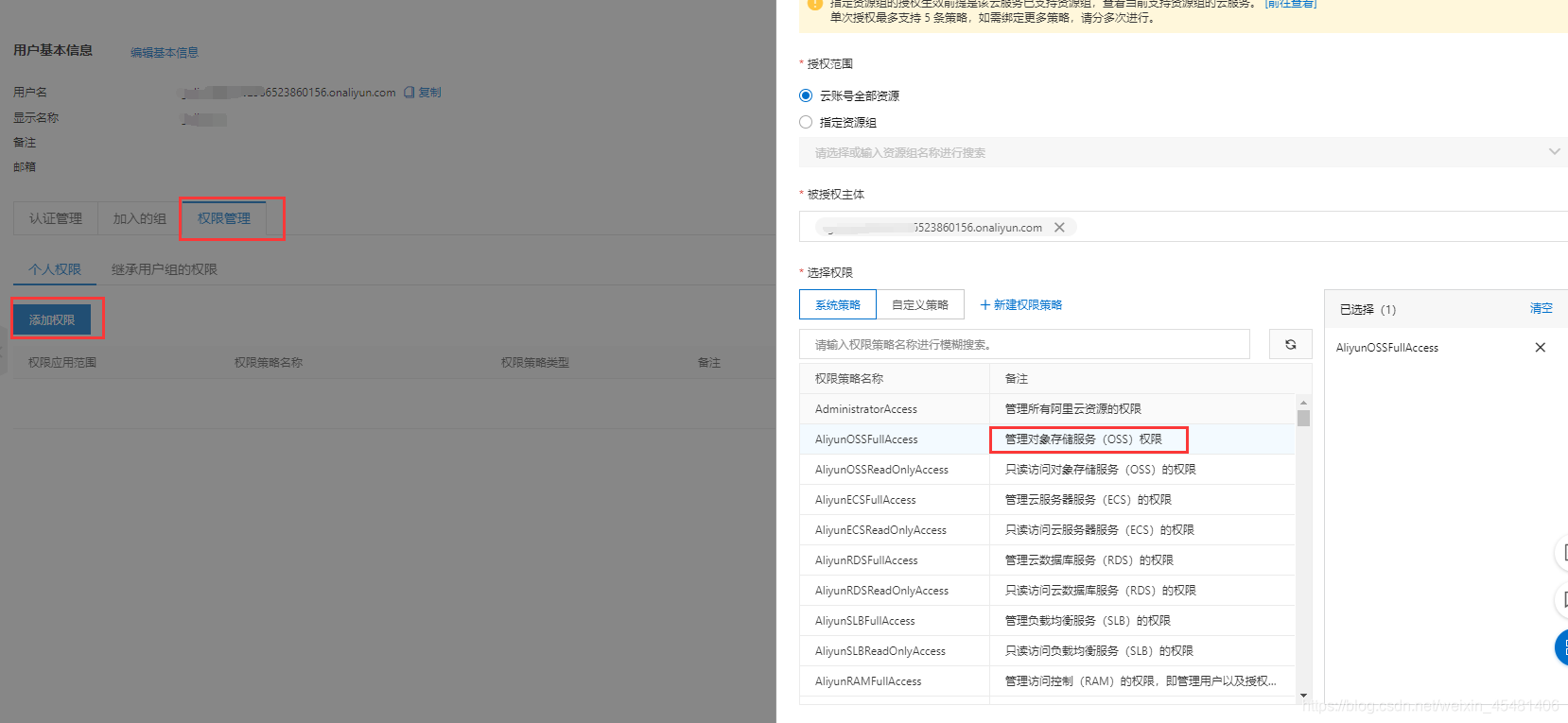This screenshot has width=1568, height=723.
Task: Select the AliyunECSReadOnlyAccess policy
Action: 1047,530
